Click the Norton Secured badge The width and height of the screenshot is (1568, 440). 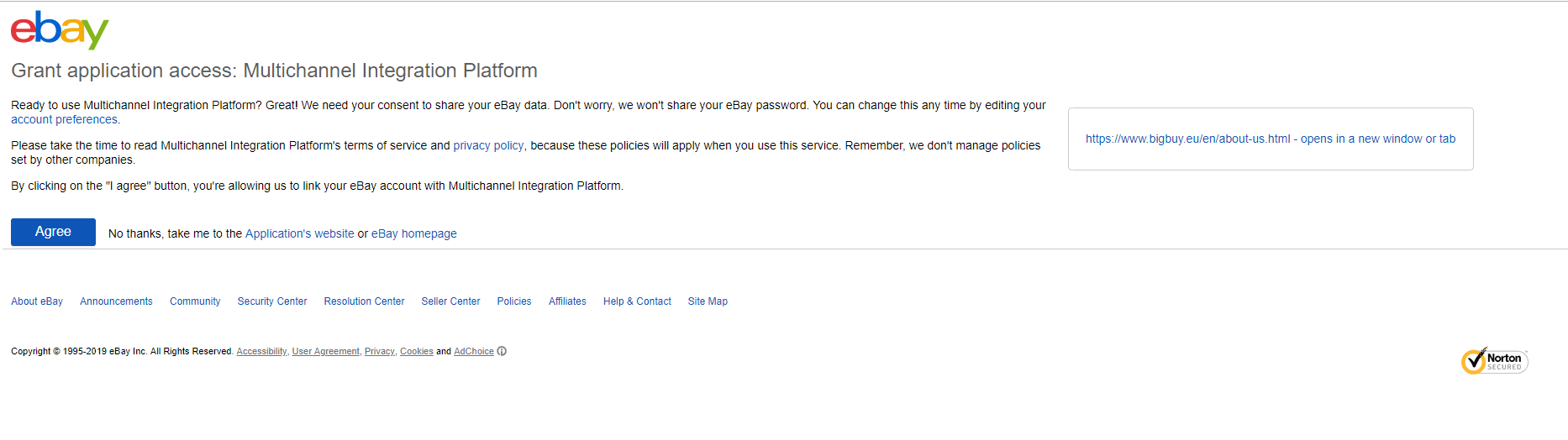tap(1494, 361)
